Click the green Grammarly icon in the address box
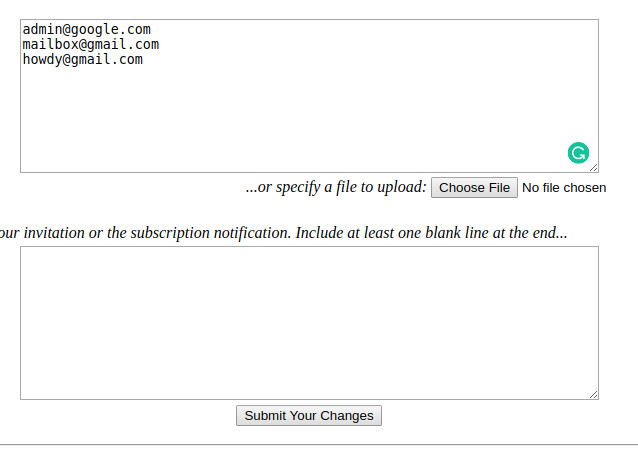The width and height of the screenshot is (638, 449). [578, 153]
